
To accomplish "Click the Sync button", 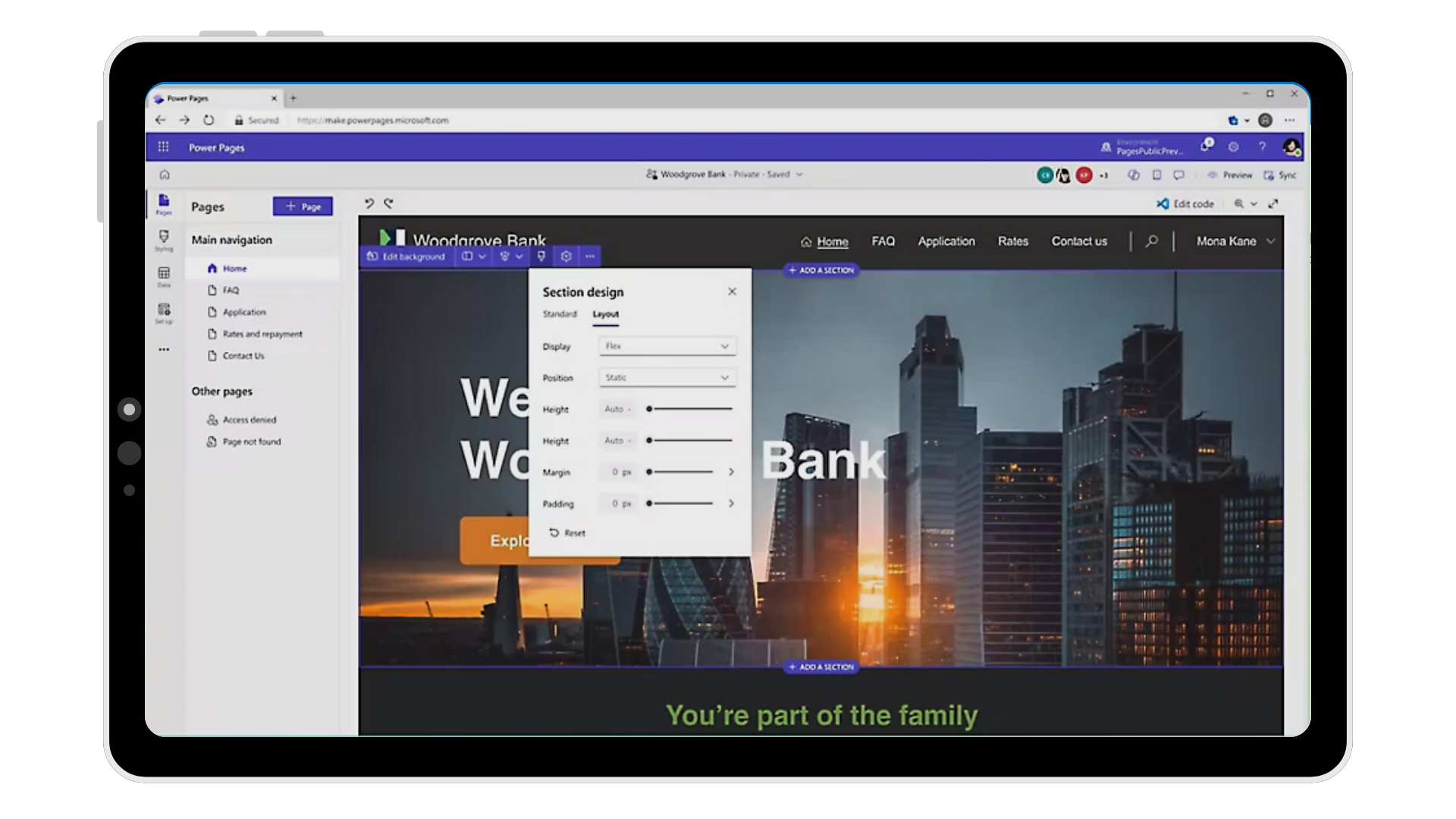I will pos(1280,175).
